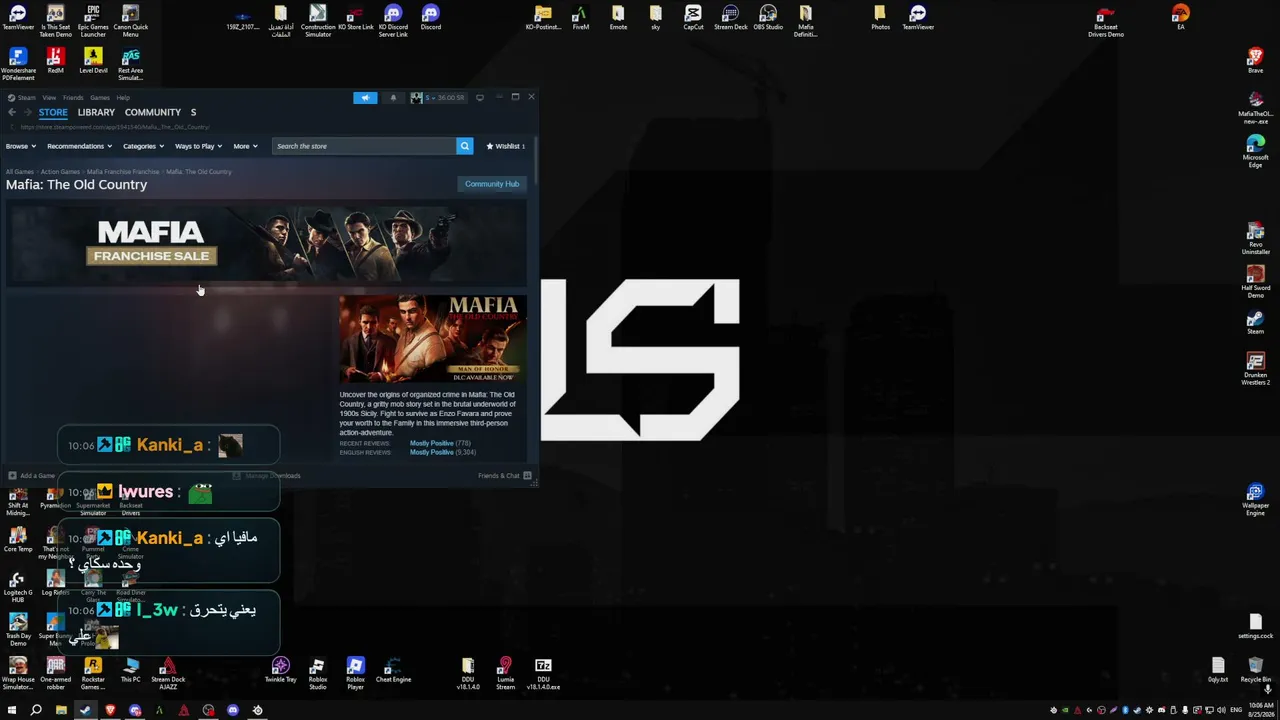Click the Mafia: The Old Country capsule image

pyautogui.click(x=433, y=338)
